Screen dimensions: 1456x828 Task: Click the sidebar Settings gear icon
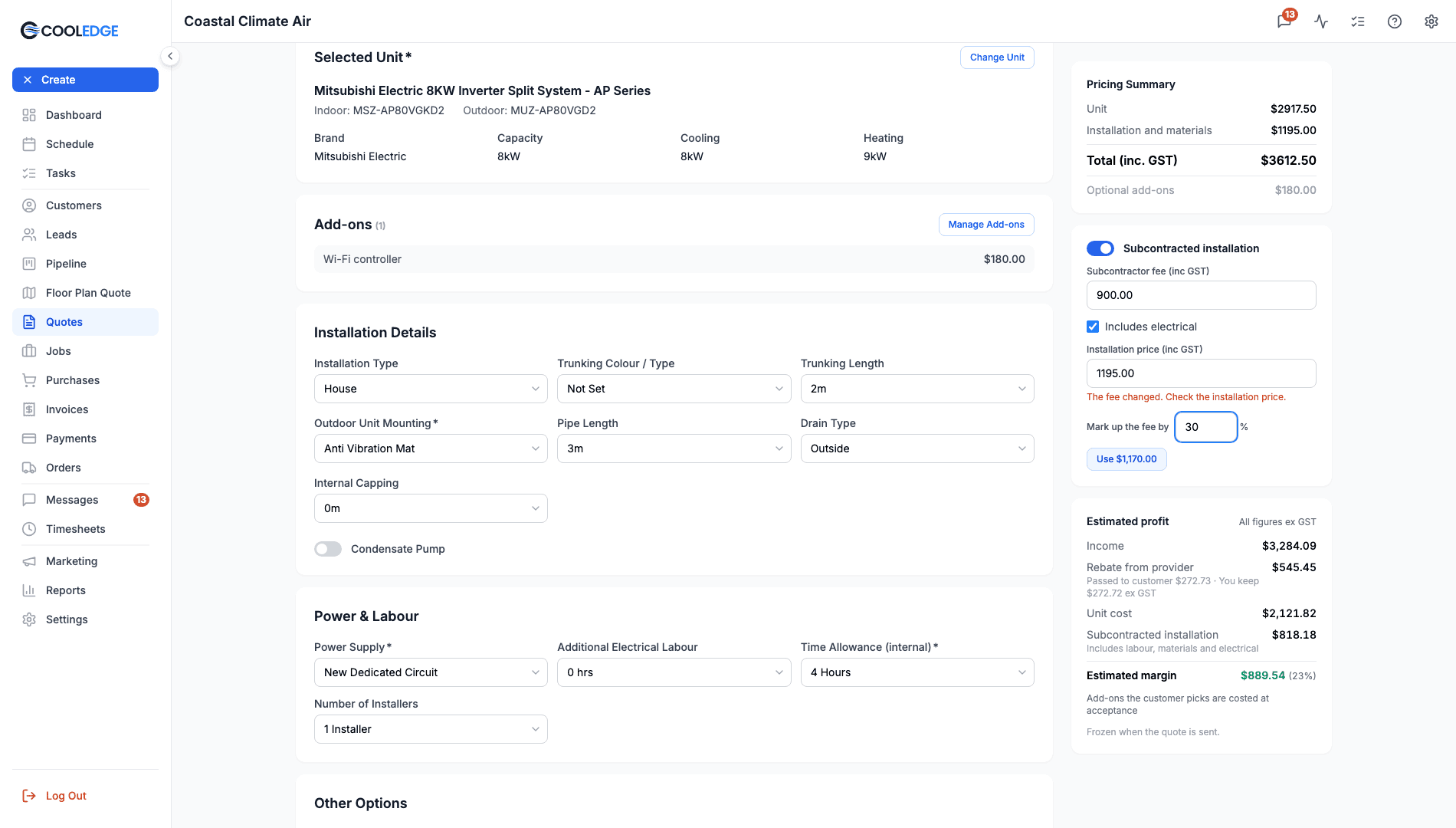click(x=29, y=619)
